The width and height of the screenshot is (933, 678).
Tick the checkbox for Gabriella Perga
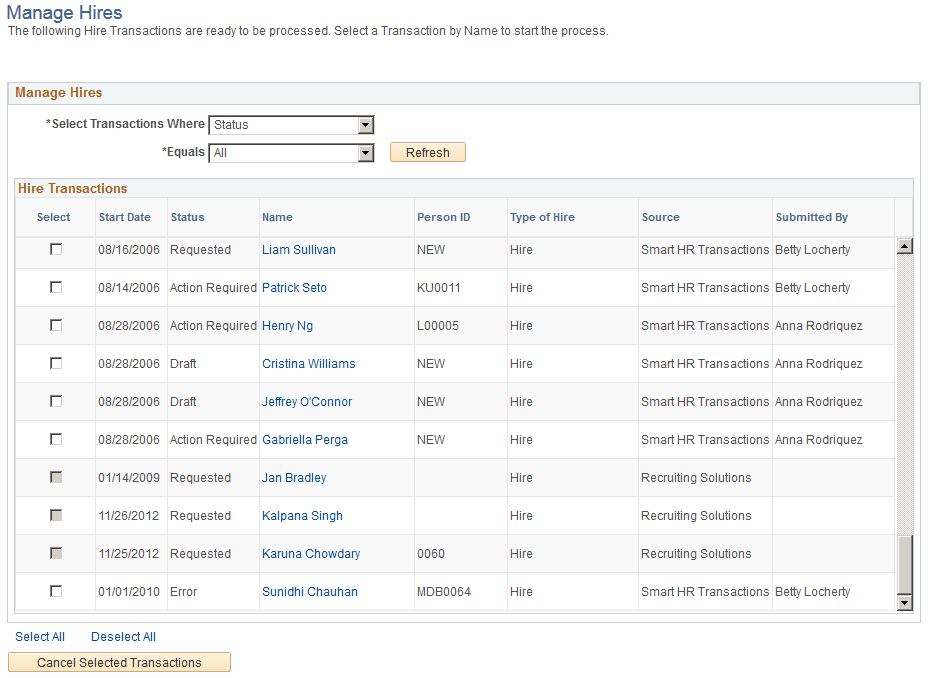(x=54, y=439)
